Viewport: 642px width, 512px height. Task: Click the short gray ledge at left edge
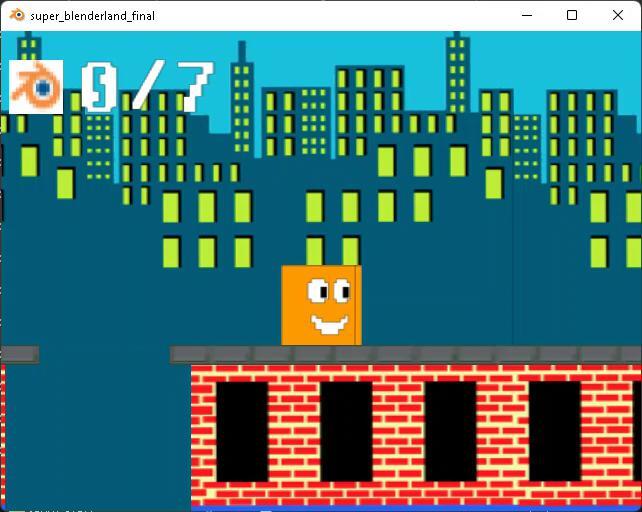(x=19, y=354)
